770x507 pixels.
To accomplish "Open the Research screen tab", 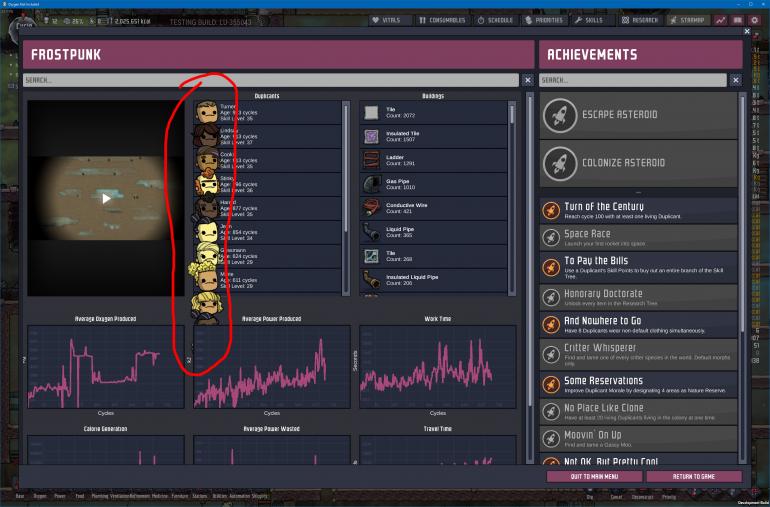I will click(x=640, y=20).
